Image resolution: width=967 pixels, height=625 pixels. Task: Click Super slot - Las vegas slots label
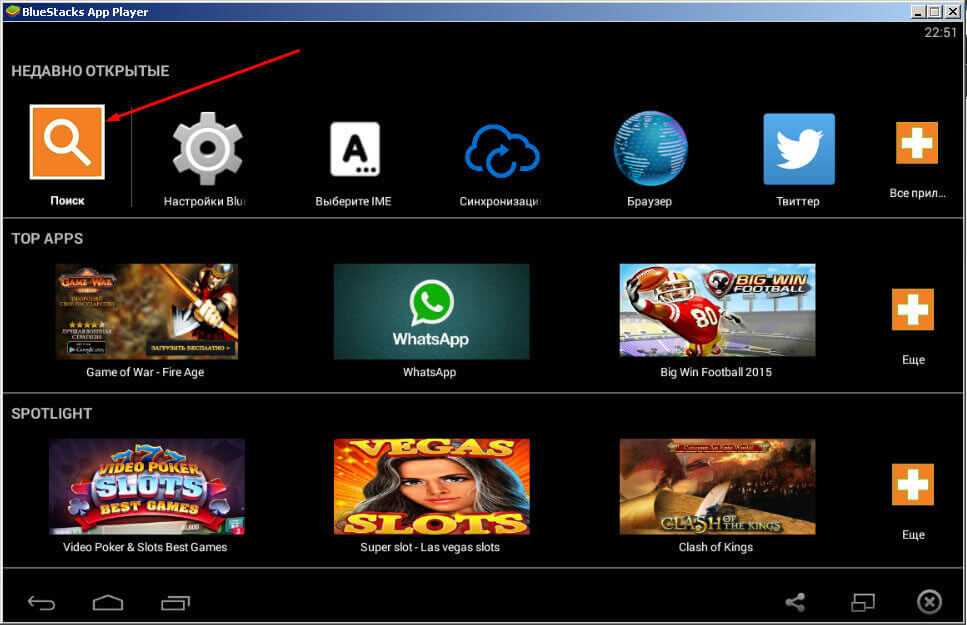click(430, 547)
